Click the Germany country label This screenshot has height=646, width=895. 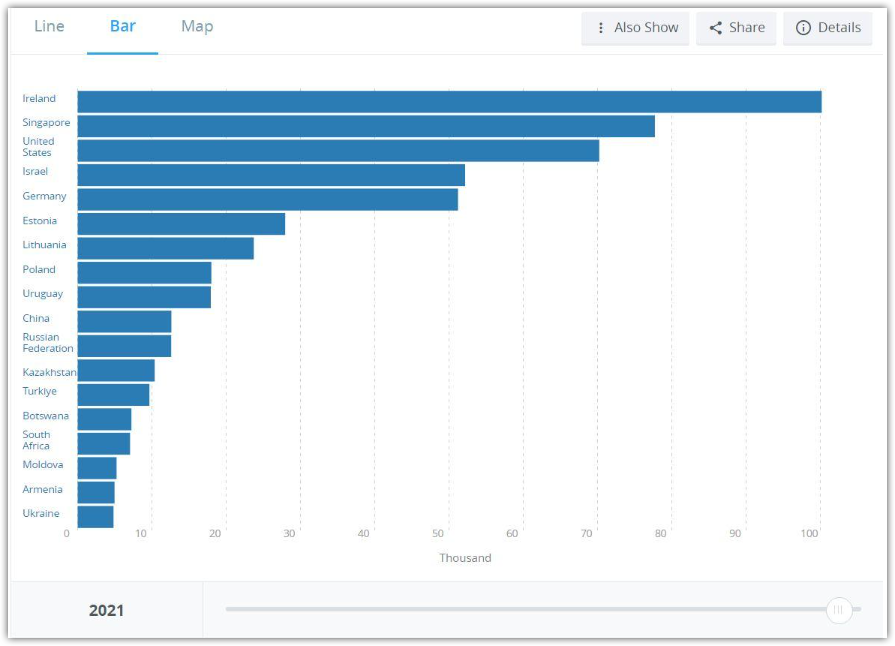tap(44, 196)
